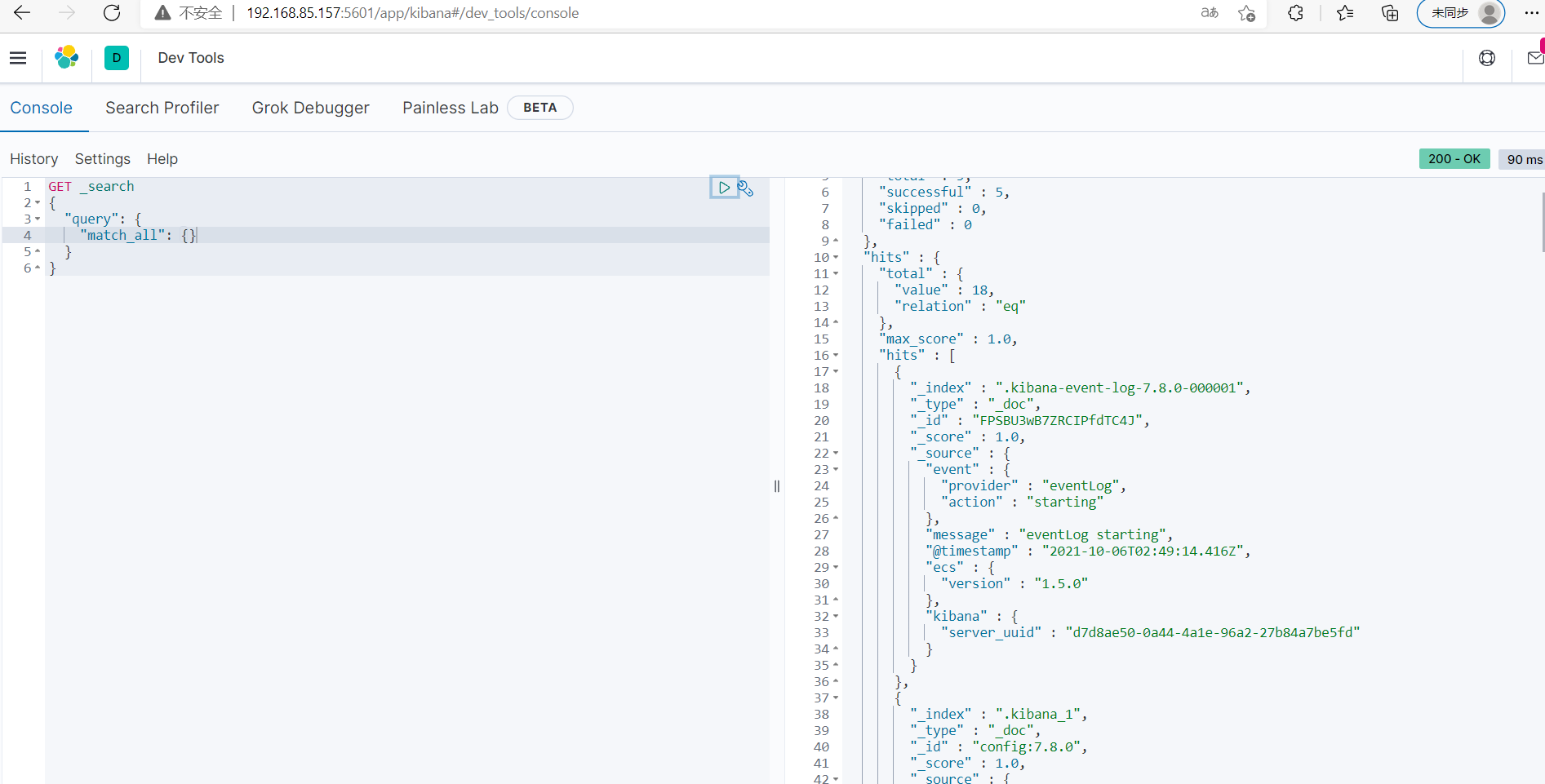Open the Painless Lab tab
The width and height of the screenshot is (1545, 784).
(x=450, y=108)
